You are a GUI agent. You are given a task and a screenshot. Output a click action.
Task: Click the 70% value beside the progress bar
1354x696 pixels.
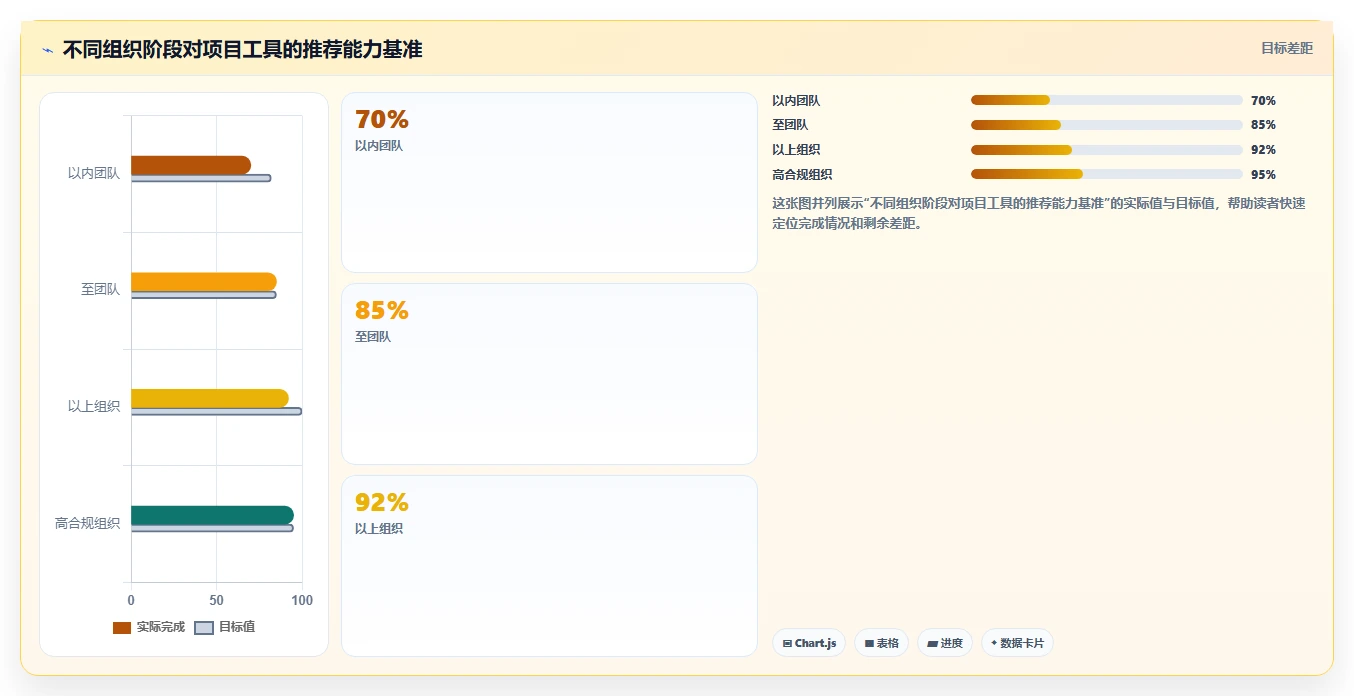[x=1263, y=101]
